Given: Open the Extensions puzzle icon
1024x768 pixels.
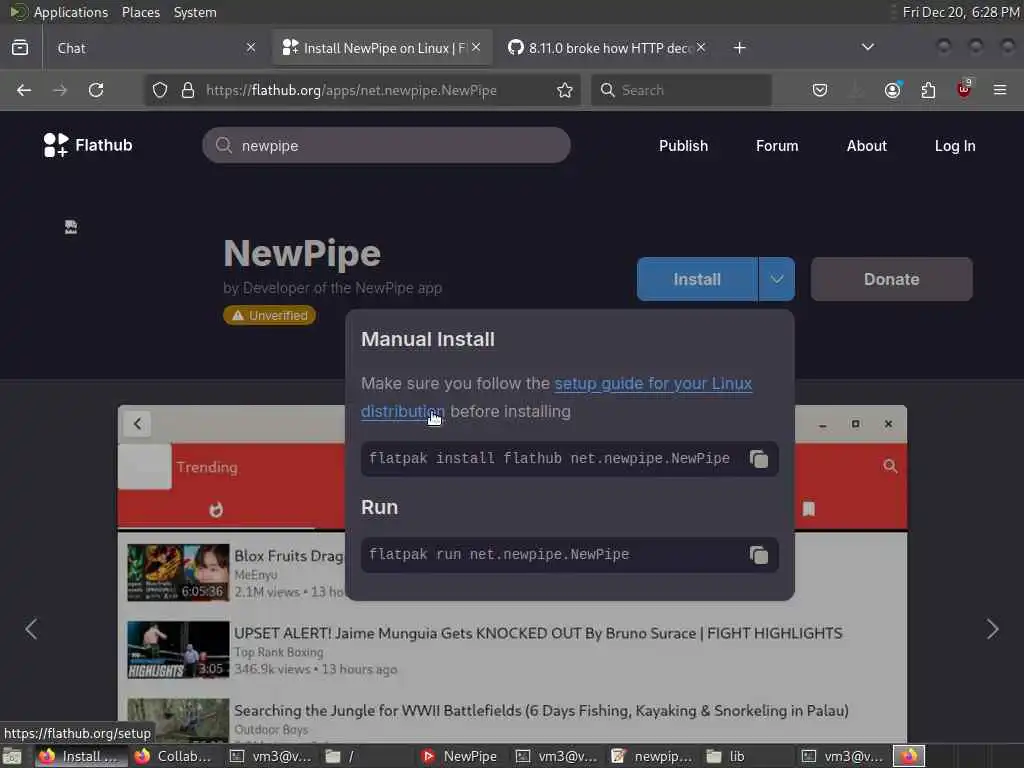Looking at the screenshot, I should coord(928,90).
